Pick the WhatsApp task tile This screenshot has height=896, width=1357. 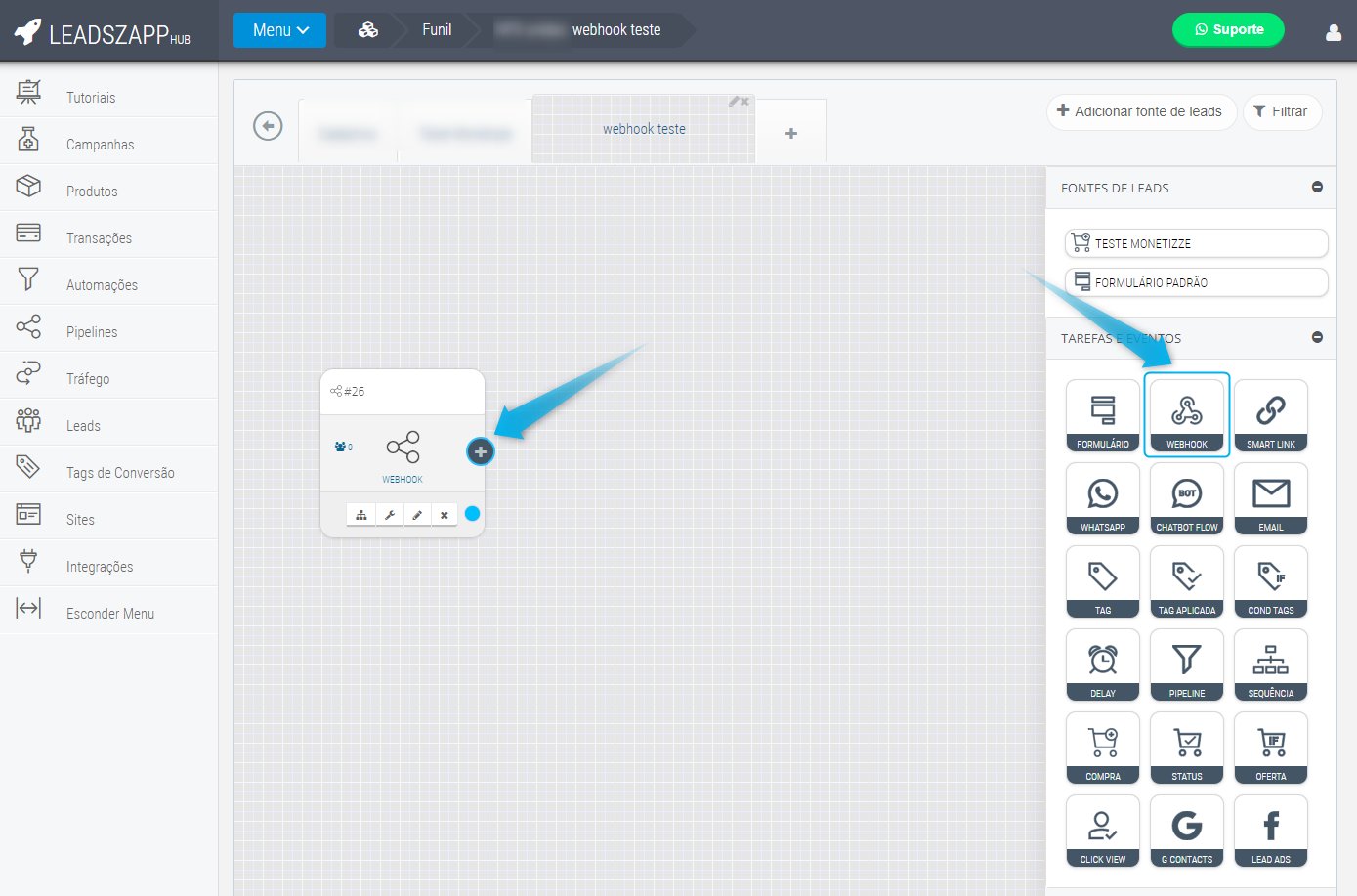tap(1102, 498)
